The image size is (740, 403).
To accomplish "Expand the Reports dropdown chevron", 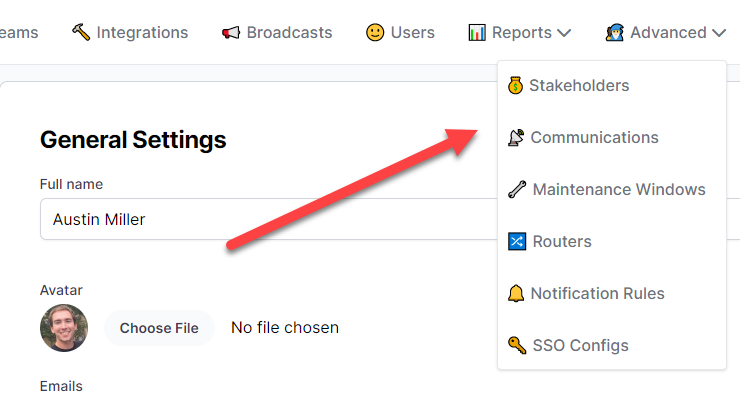I will pos(564,33).
